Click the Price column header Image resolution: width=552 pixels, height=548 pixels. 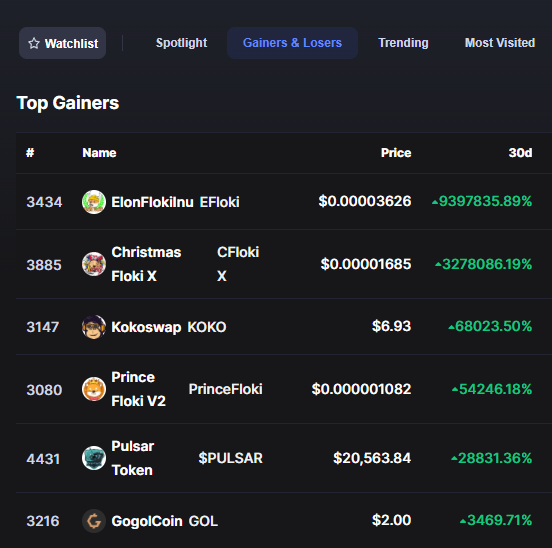click(396, 153)
